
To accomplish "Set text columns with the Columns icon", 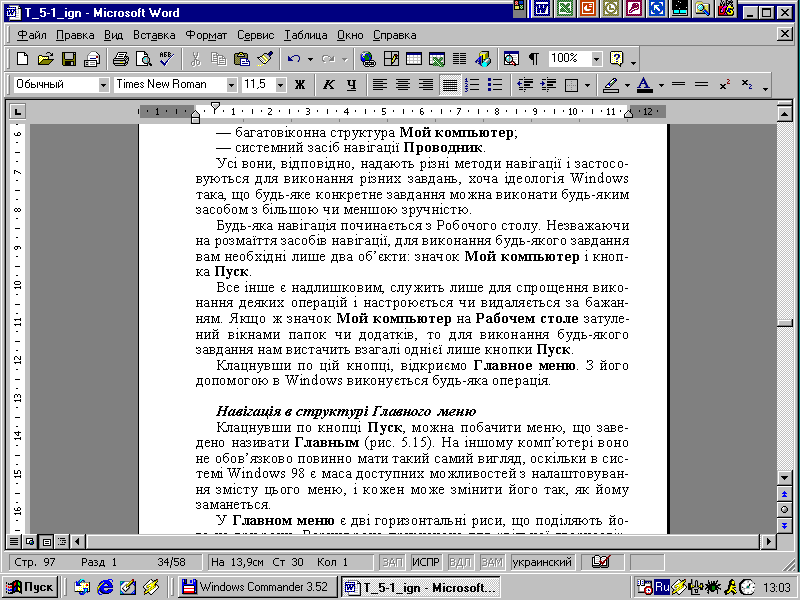I will pyautogui.click(x=460, y=59).
